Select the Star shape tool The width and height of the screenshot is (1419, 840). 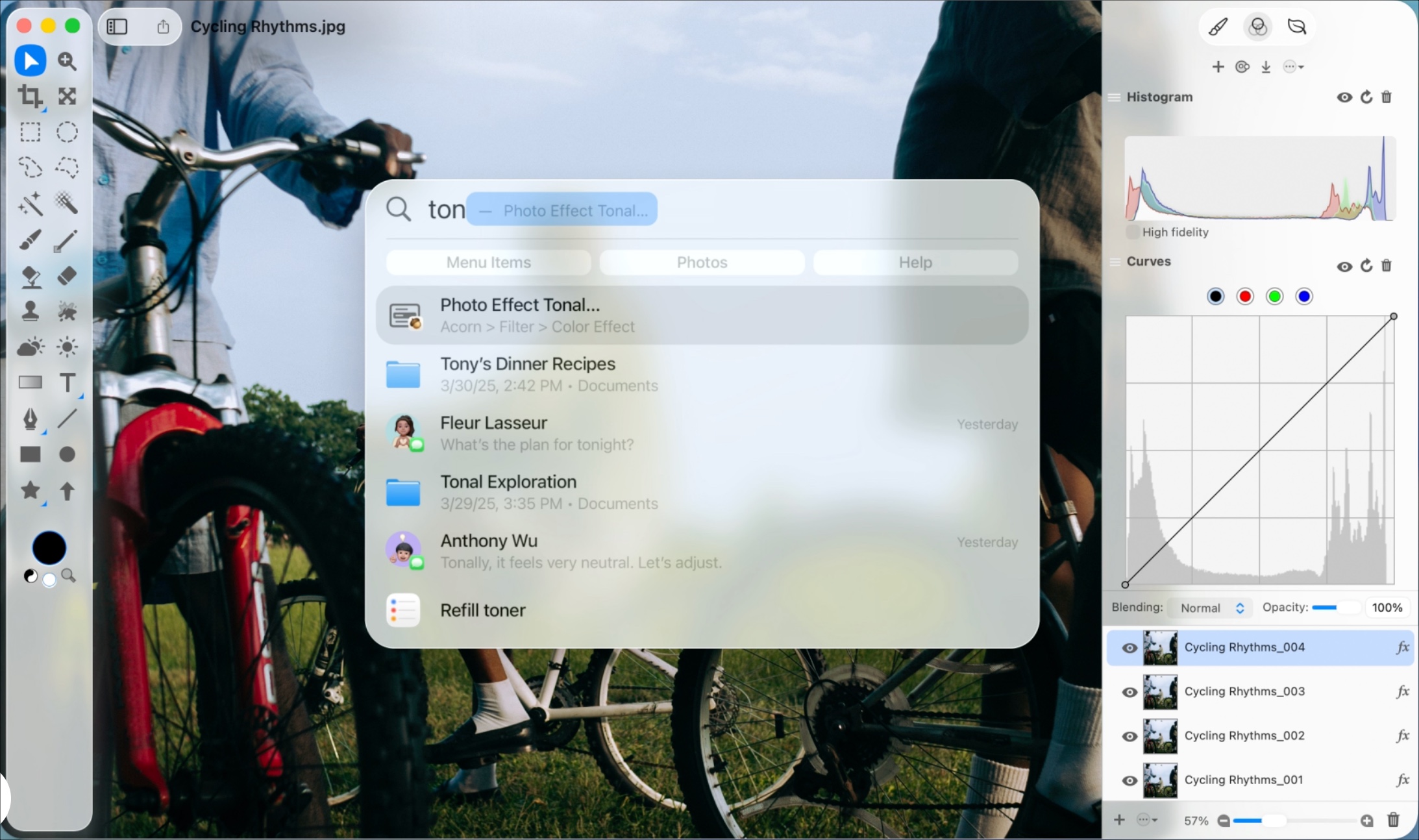(x=31, y=491)
